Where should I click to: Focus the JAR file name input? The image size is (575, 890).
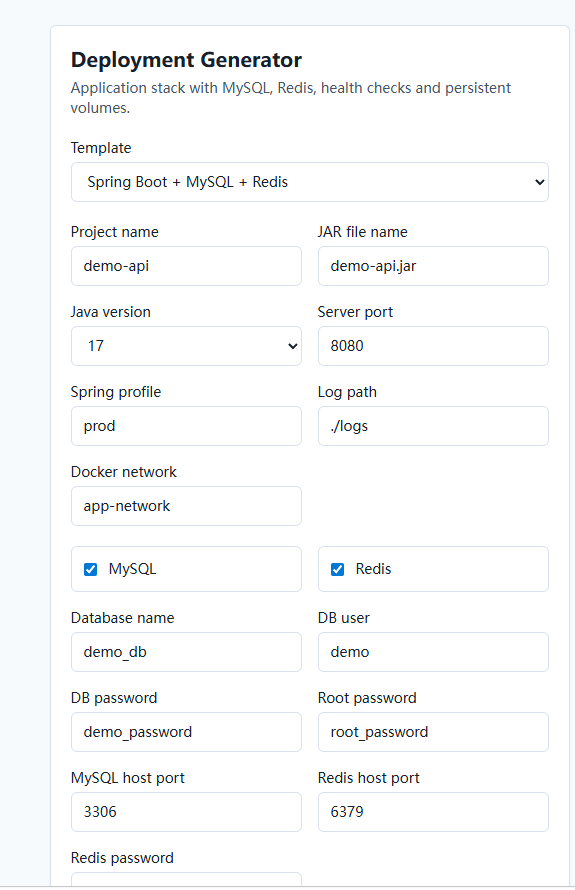[433, 266]
